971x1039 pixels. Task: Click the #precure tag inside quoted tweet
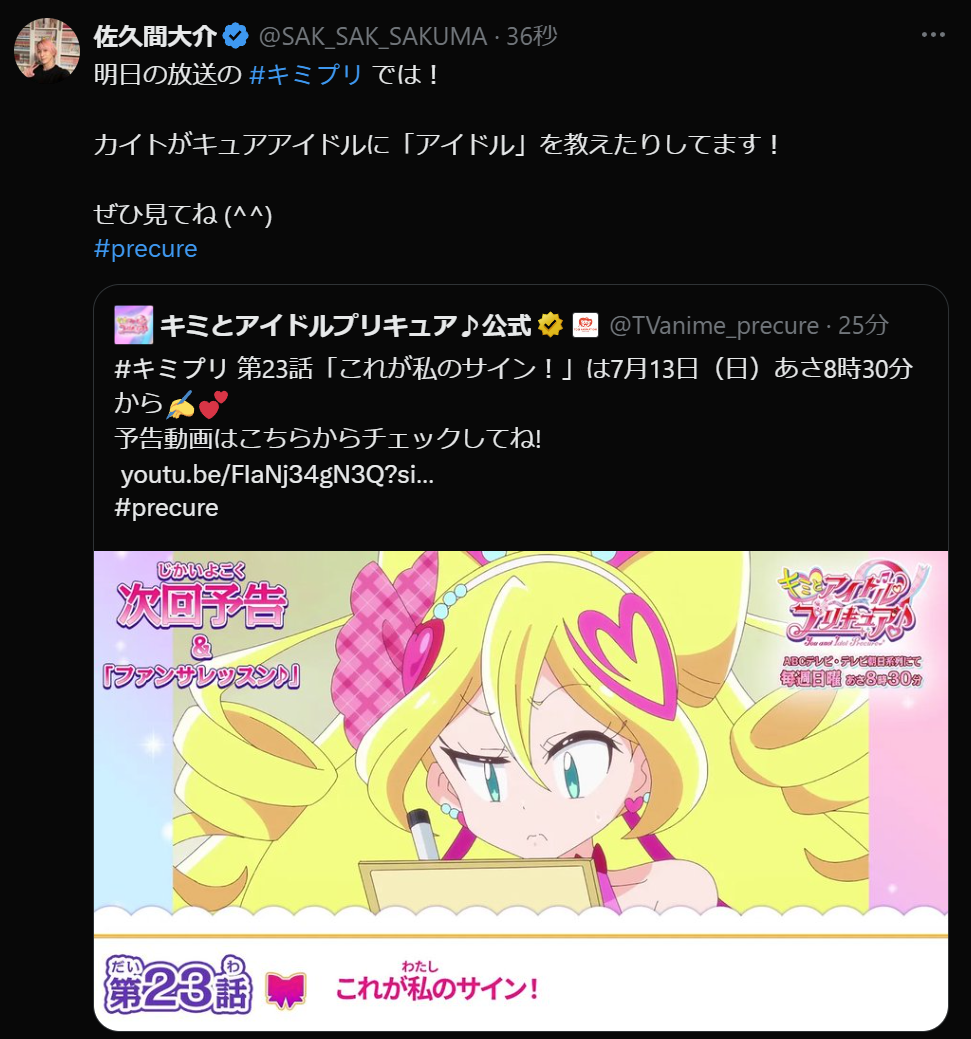(166, 508)
